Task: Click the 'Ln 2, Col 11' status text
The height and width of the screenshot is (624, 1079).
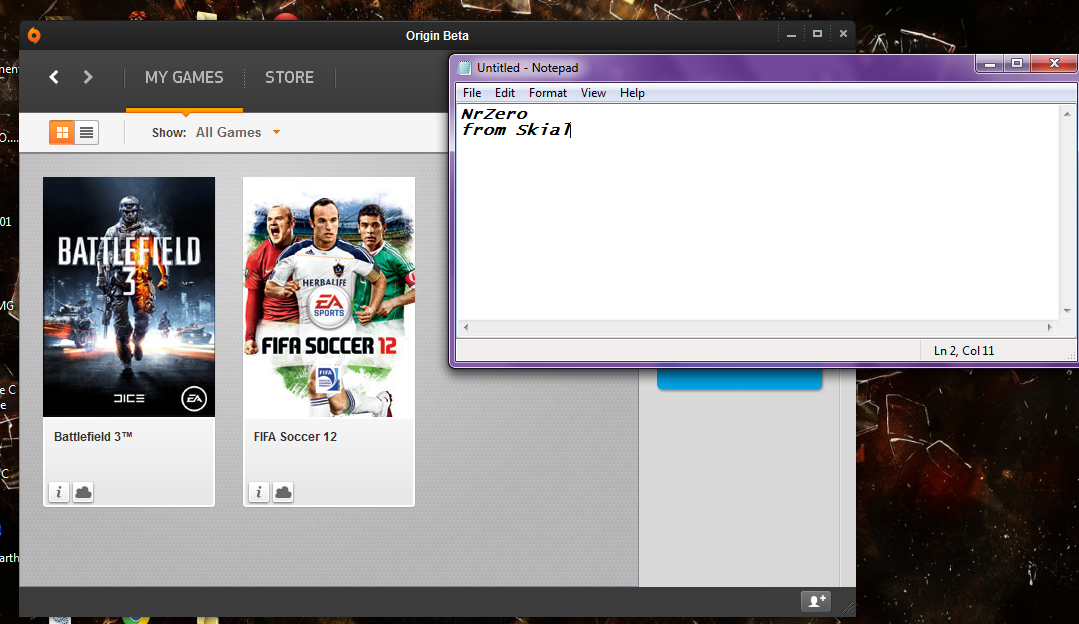Action: [x=963, y=351]
